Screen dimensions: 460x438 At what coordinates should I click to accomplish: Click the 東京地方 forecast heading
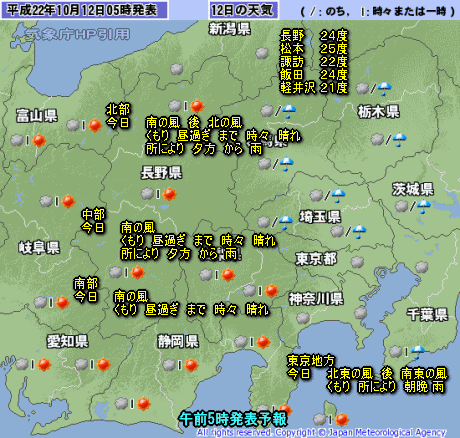click(311, 360)
